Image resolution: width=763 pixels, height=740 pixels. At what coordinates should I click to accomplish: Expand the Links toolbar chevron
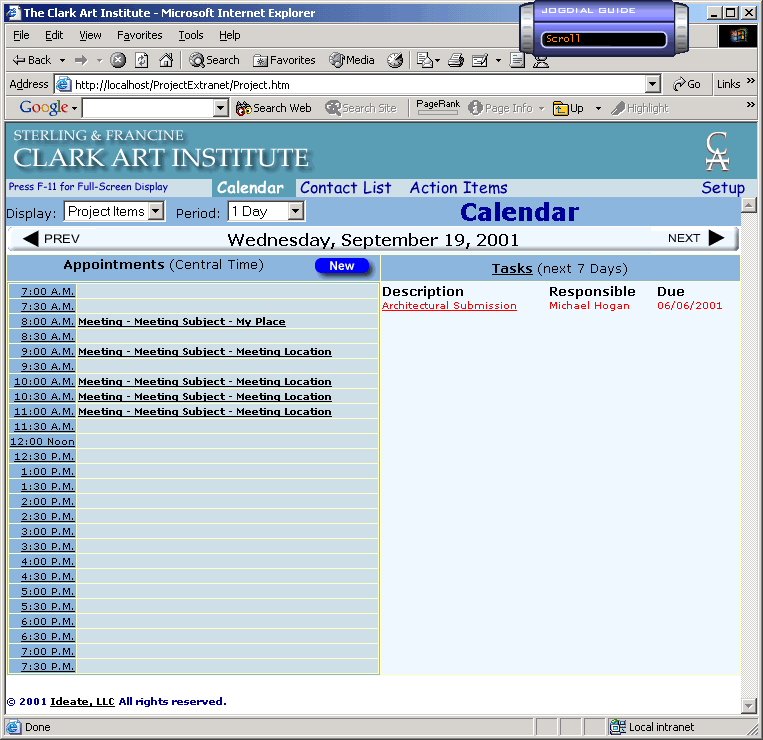point(751,81)
